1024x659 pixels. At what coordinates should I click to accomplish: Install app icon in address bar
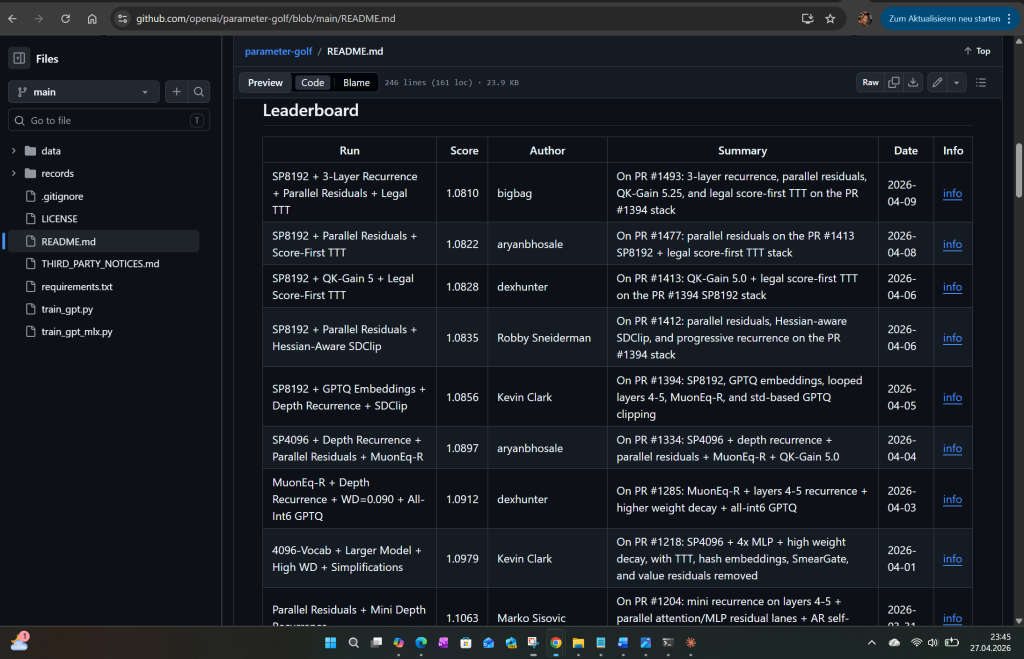(x=807, y=18)
